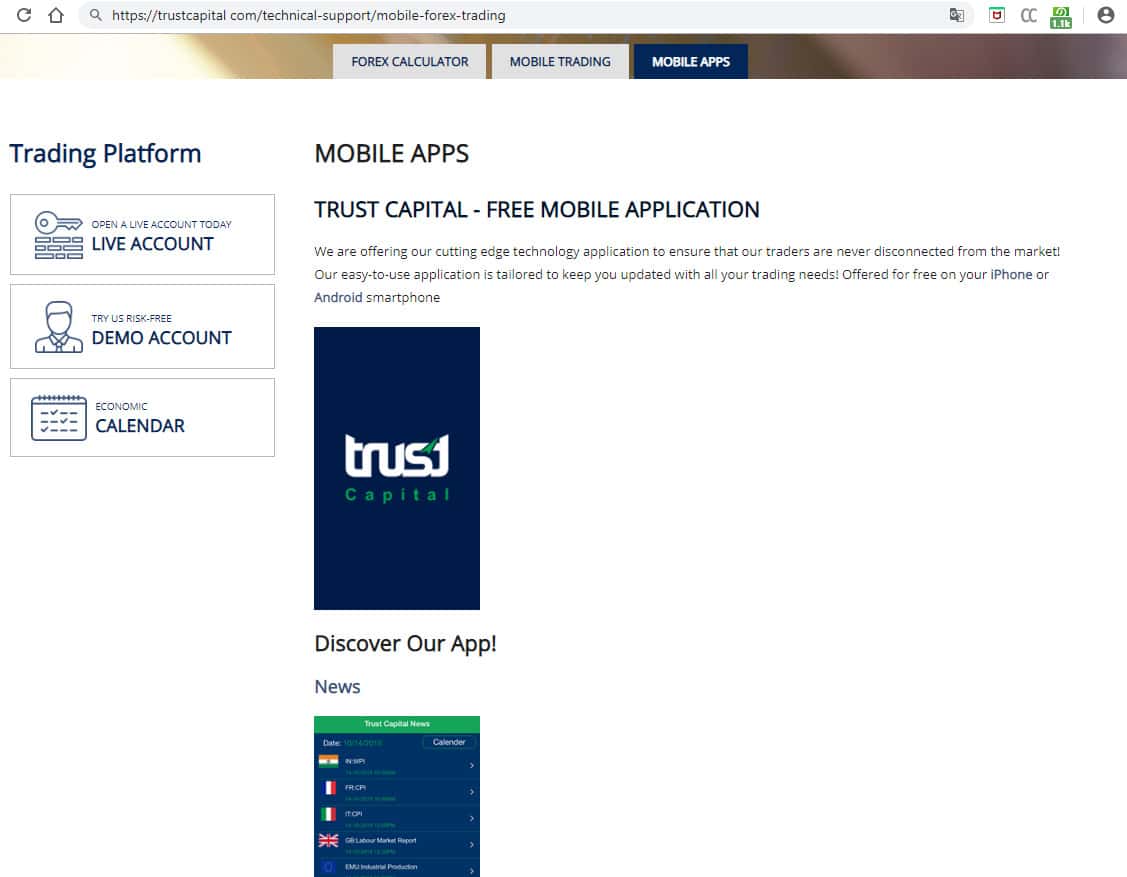Focus the address bar URL
The width and height of the screenshot is (1127, 877).
click(308, 15)
